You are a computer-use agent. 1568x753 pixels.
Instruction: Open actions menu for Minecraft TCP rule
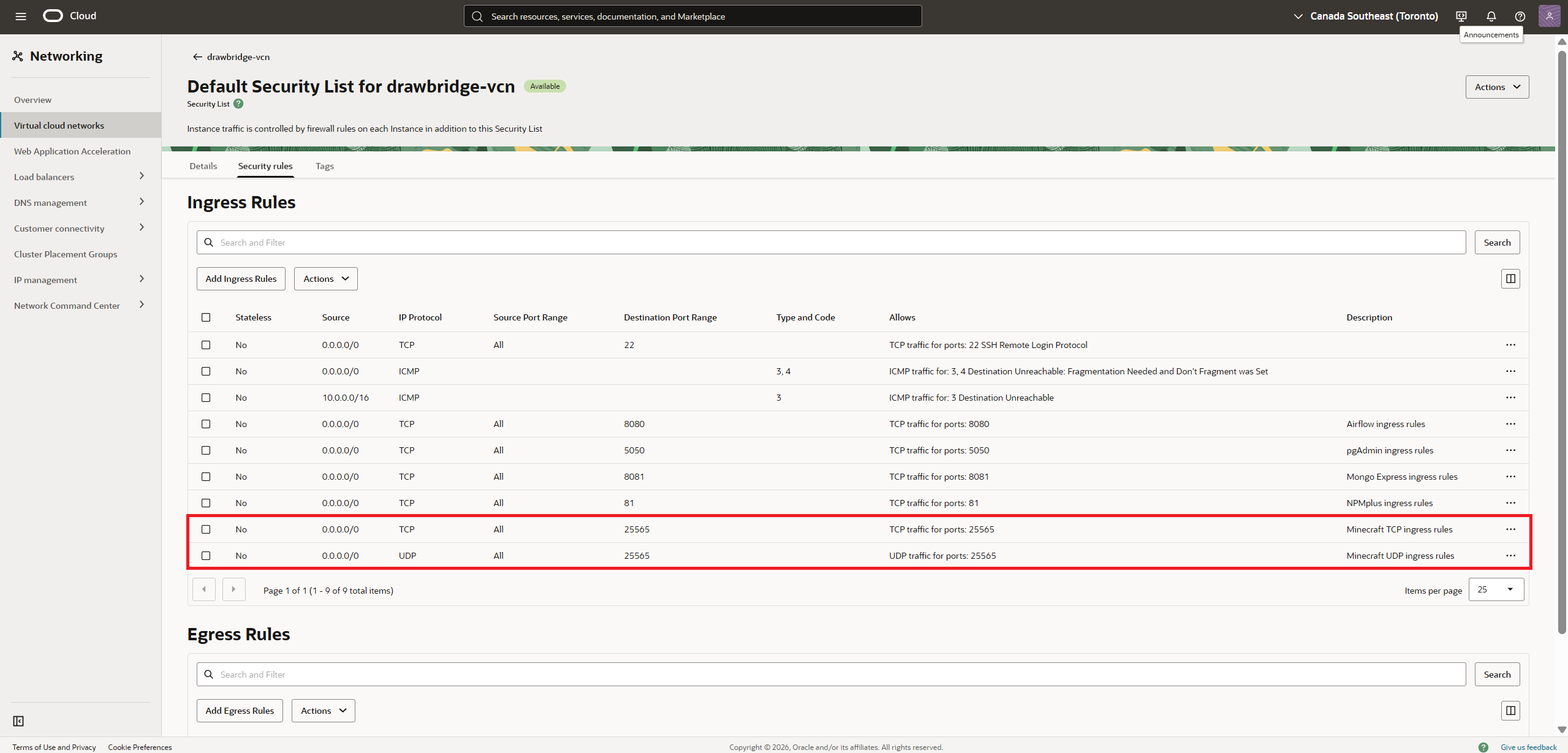pyautogui.click(x=1510, y=529)
